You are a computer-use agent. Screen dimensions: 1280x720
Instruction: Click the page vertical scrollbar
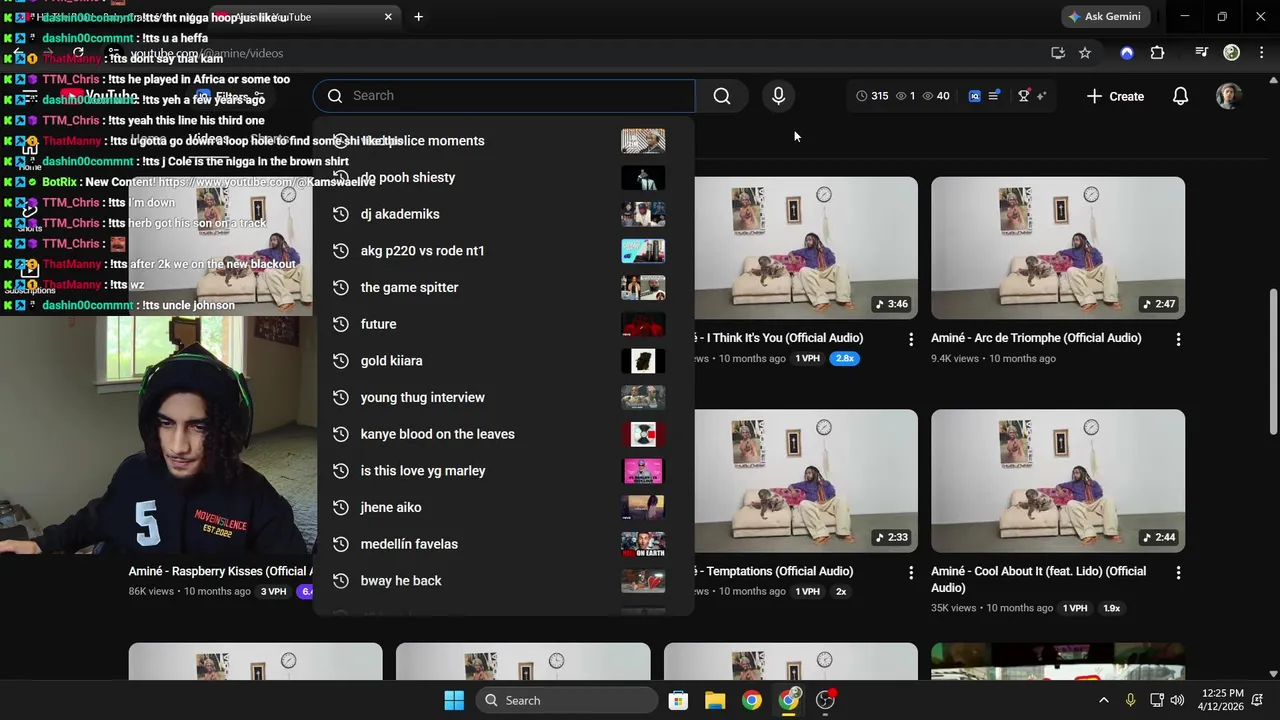click(x=1273, y=362)
